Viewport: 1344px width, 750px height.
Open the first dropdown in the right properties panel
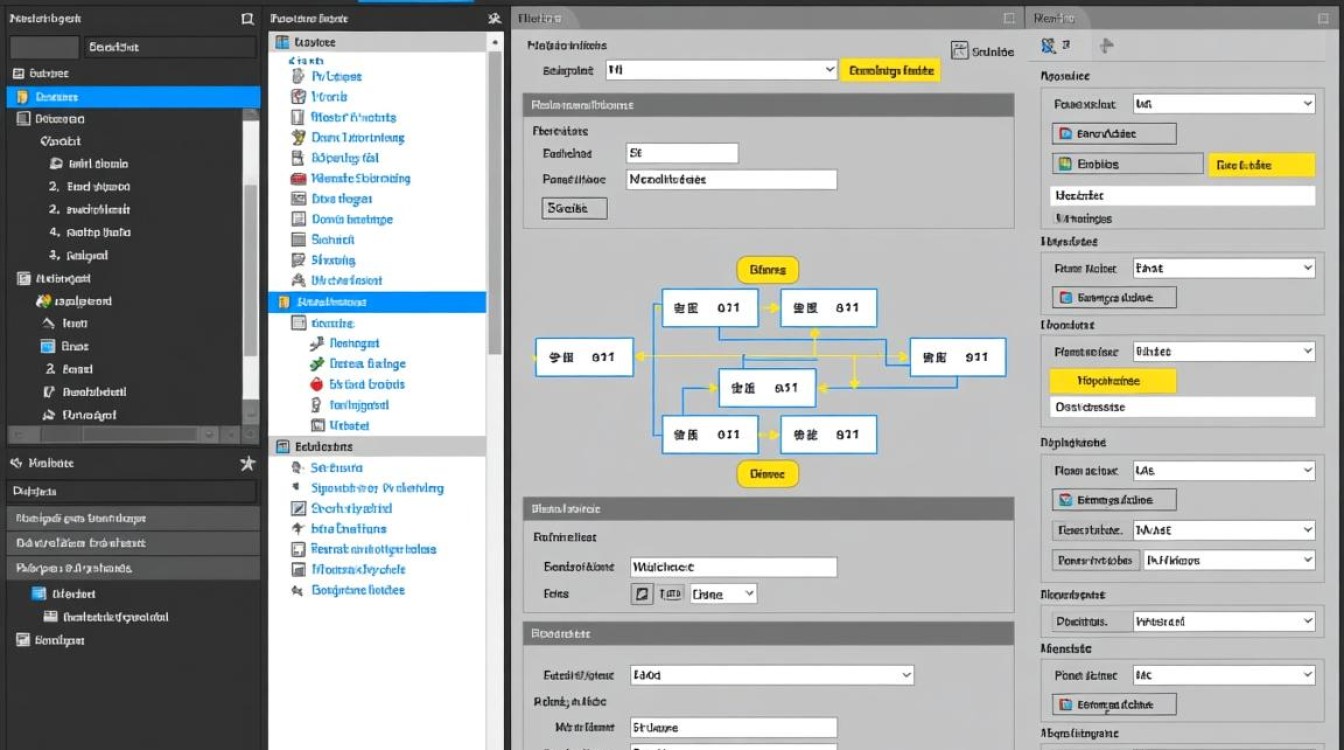coord(1223,104)
